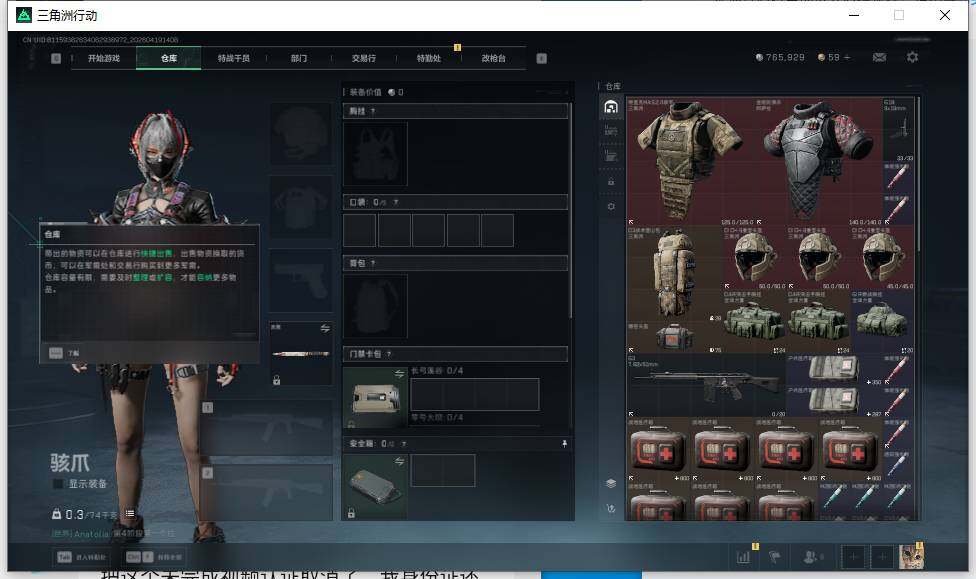This screenshot has height=579, width=976.
Task: Click the Ctrl F 拆卸全部 button
Action: (154, 557)
